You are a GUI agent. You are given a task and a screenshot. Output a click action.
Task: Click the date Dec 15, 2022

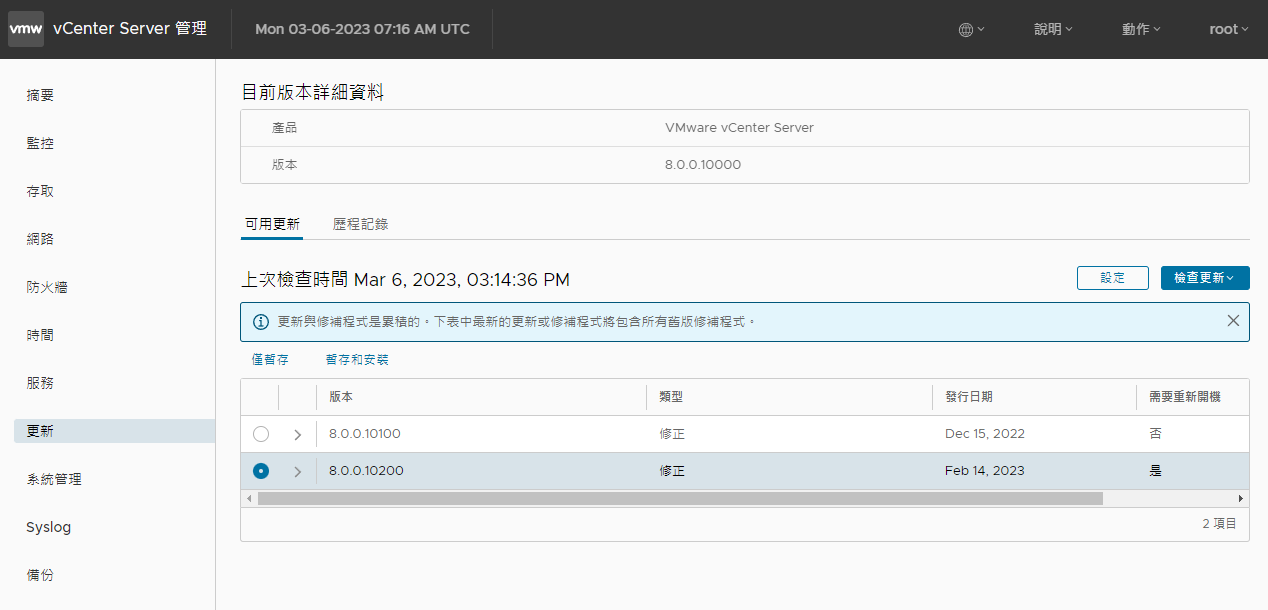[985, 434]
